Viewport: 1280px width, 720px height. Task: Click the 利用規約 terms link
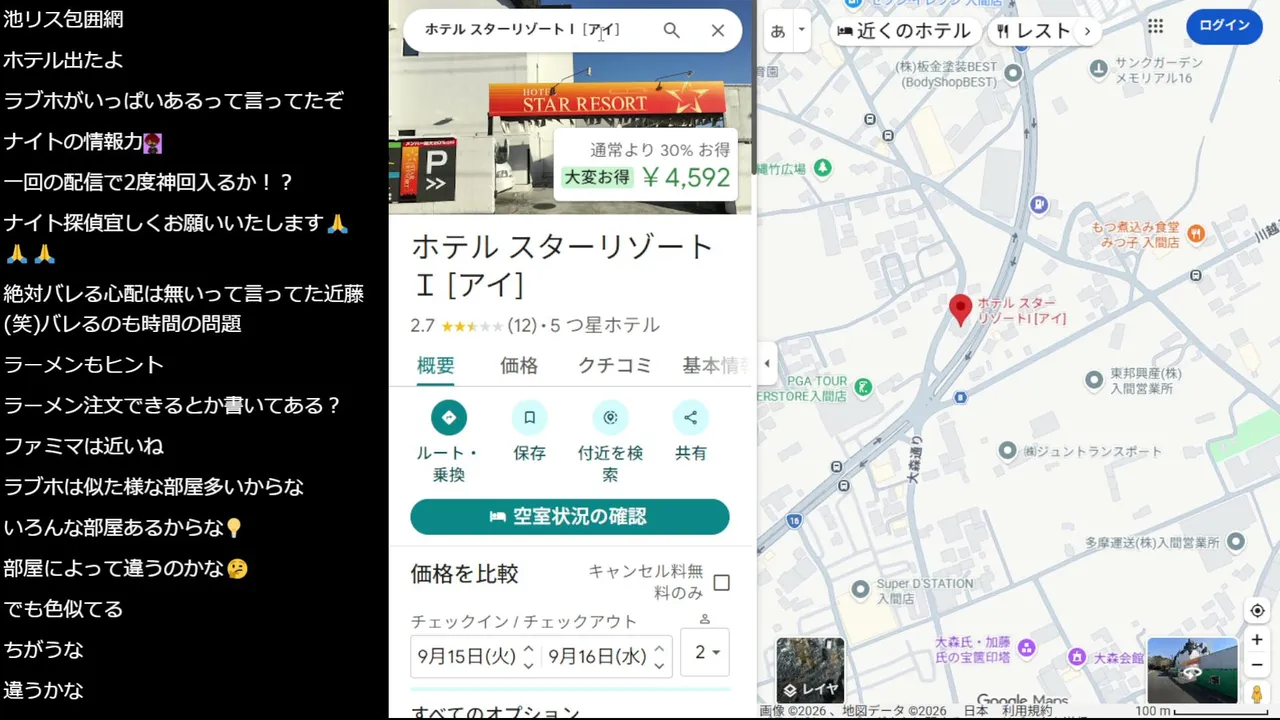1027,711
